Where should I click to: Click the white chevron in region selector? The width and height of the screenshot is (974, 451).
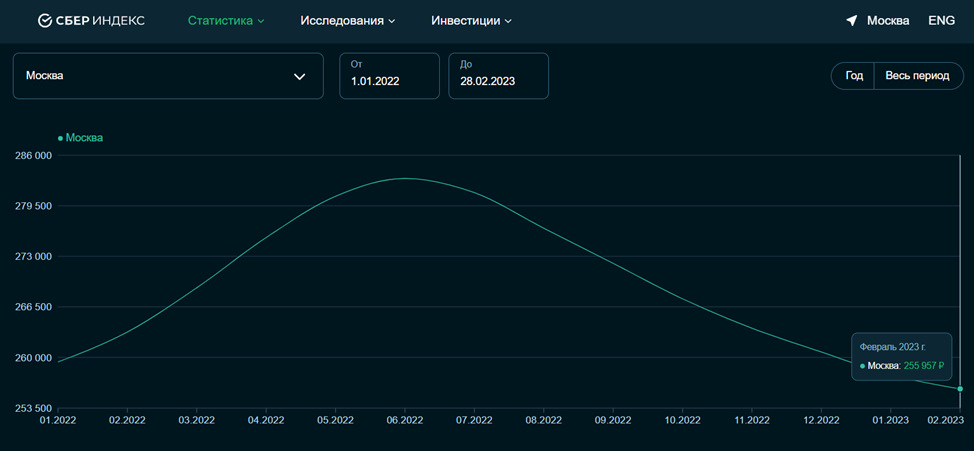point(299,76)
